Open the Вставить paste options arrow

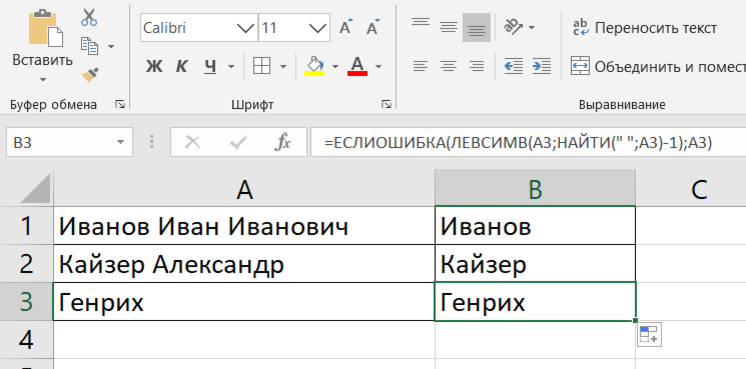coord(42,79)
